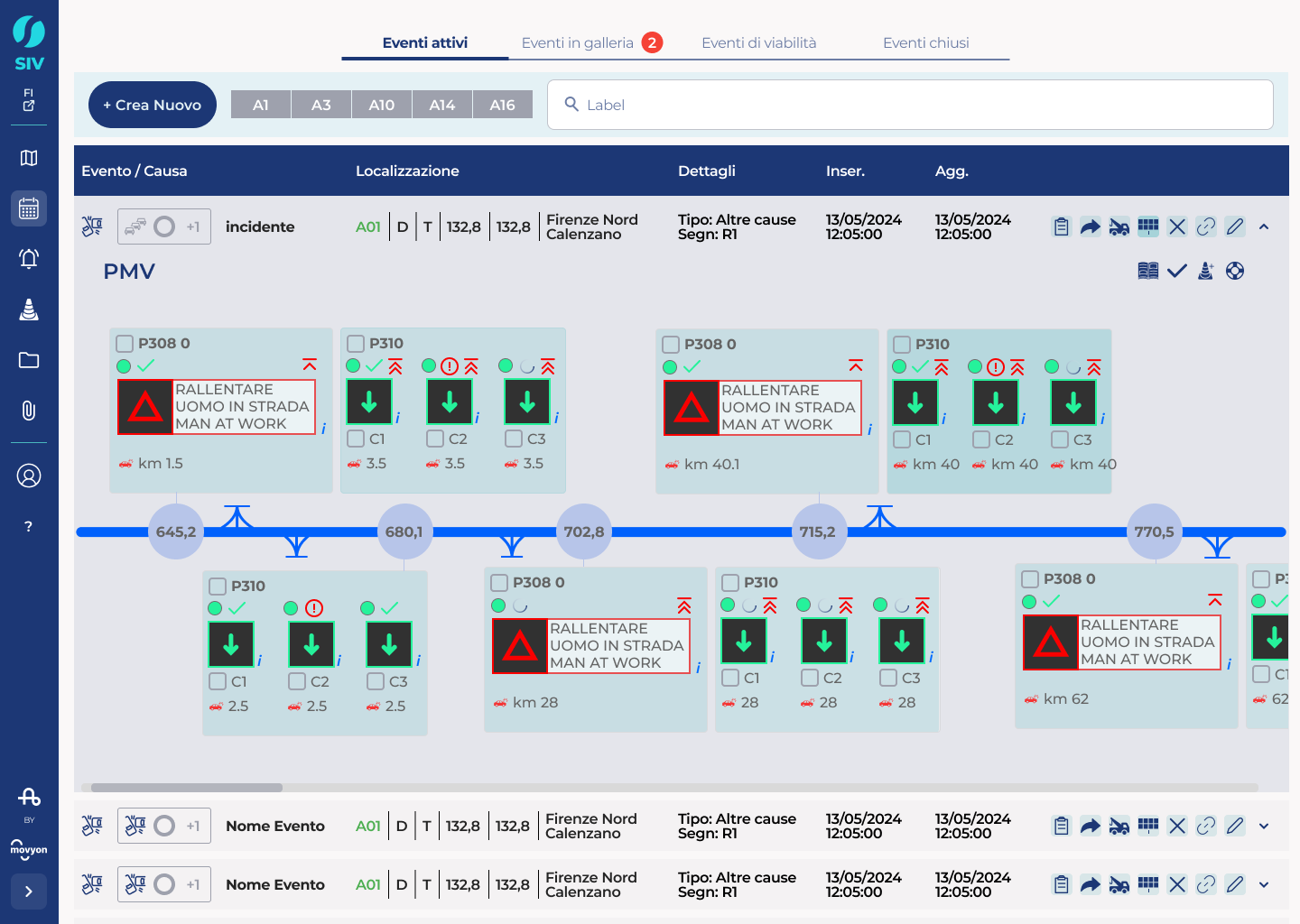
Task: Tick the P308 0 checkbox at km 62
Action: pyautogui.click(x=1030, y=578)
